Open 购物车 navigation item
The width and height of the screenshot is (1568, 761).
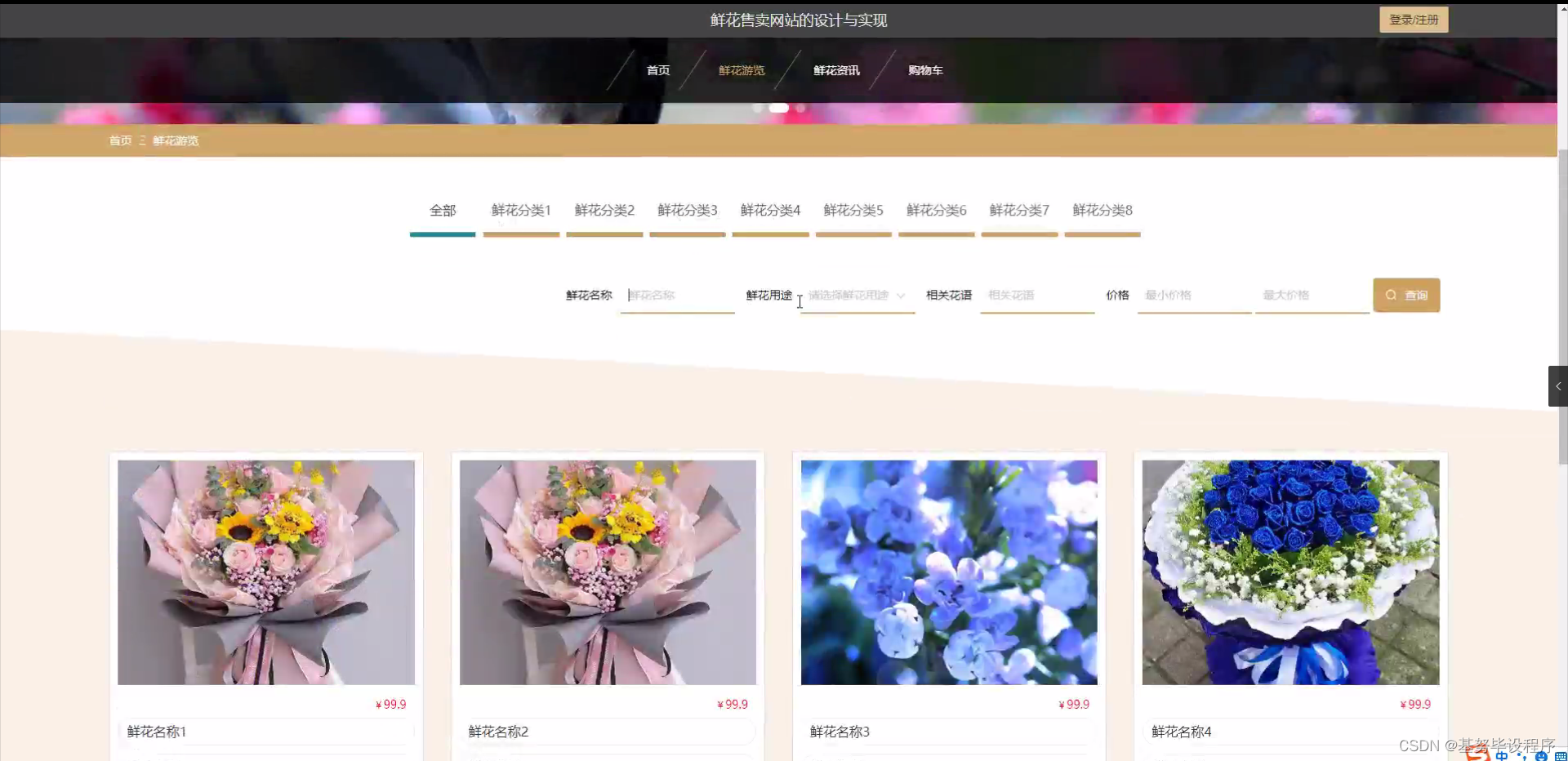coord(925,70)
